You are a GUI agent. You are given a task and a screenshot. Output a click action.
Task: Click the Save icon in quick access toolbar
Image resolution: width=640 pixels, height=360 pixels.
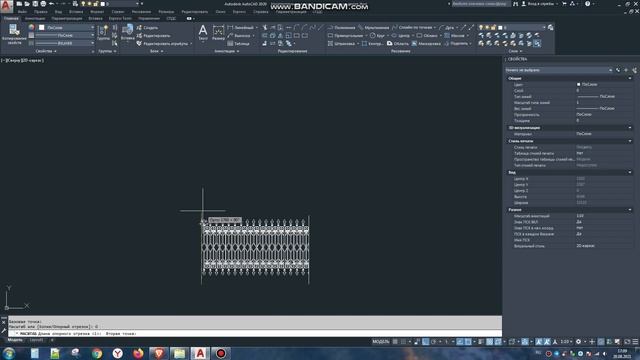tap(35, 4)
